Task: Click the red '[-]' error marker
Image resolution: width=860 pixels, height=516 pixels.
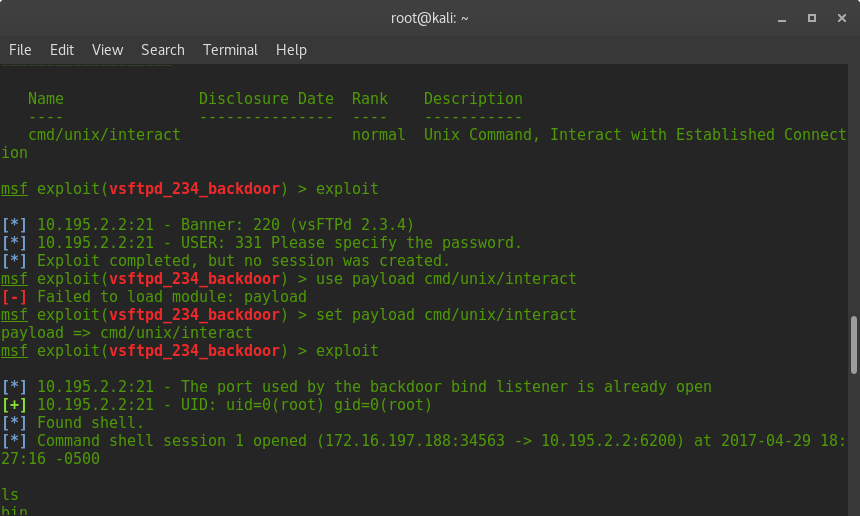Action: point(14,297)
